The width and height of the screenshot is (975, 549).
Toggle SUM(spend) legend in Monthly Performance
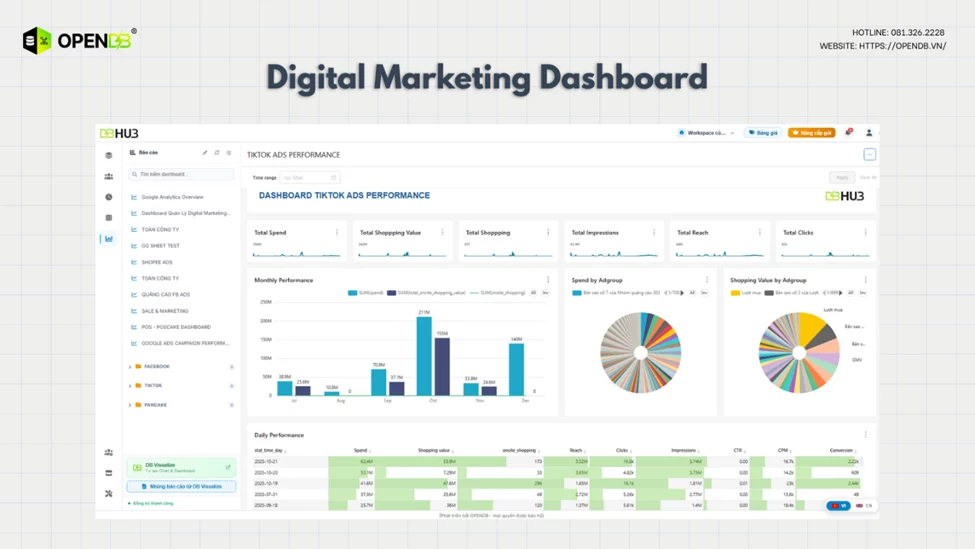[366, 293]
